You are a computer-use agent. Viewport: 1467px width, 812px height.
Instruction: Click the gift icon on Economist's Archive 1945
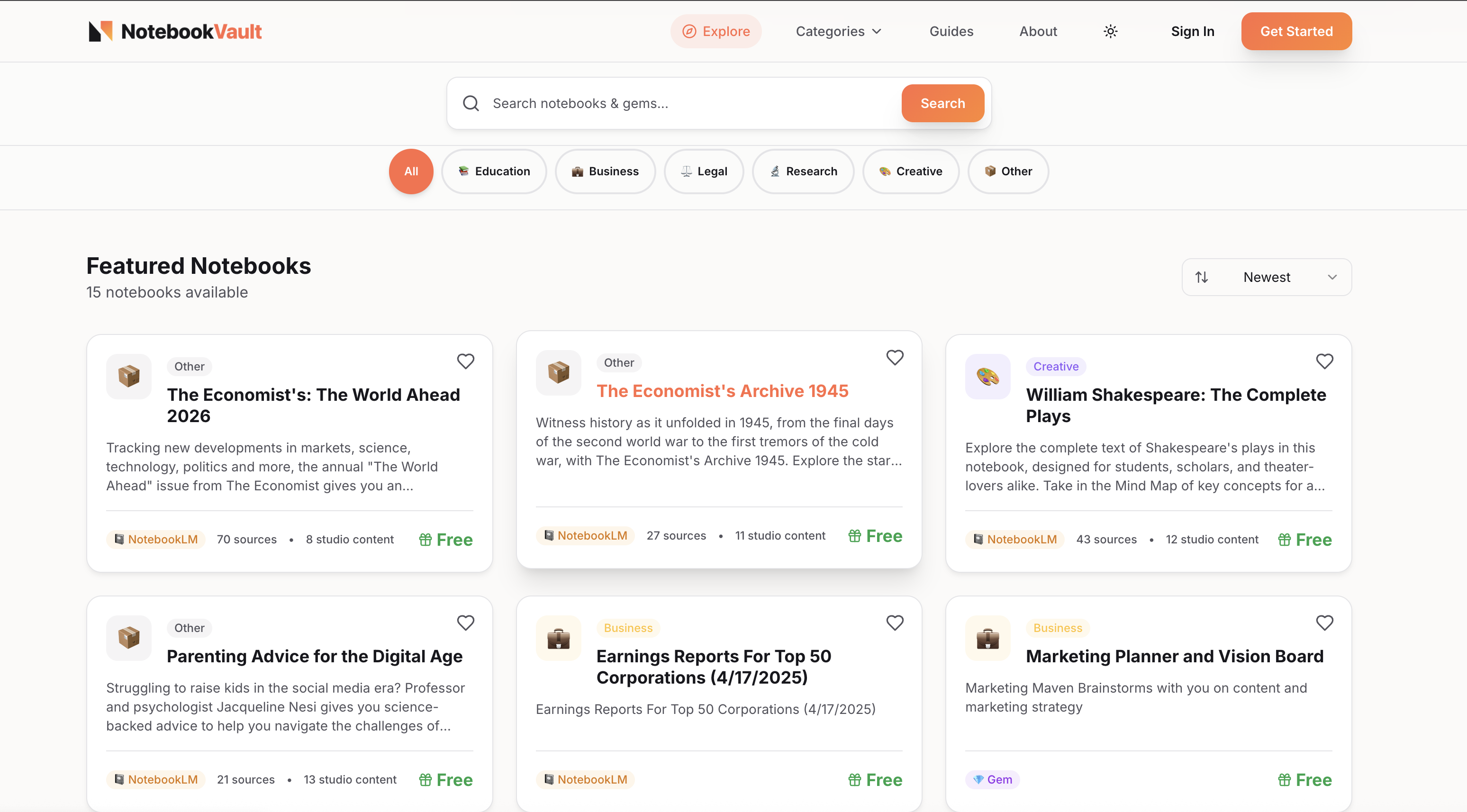click(x=854, y=536)
